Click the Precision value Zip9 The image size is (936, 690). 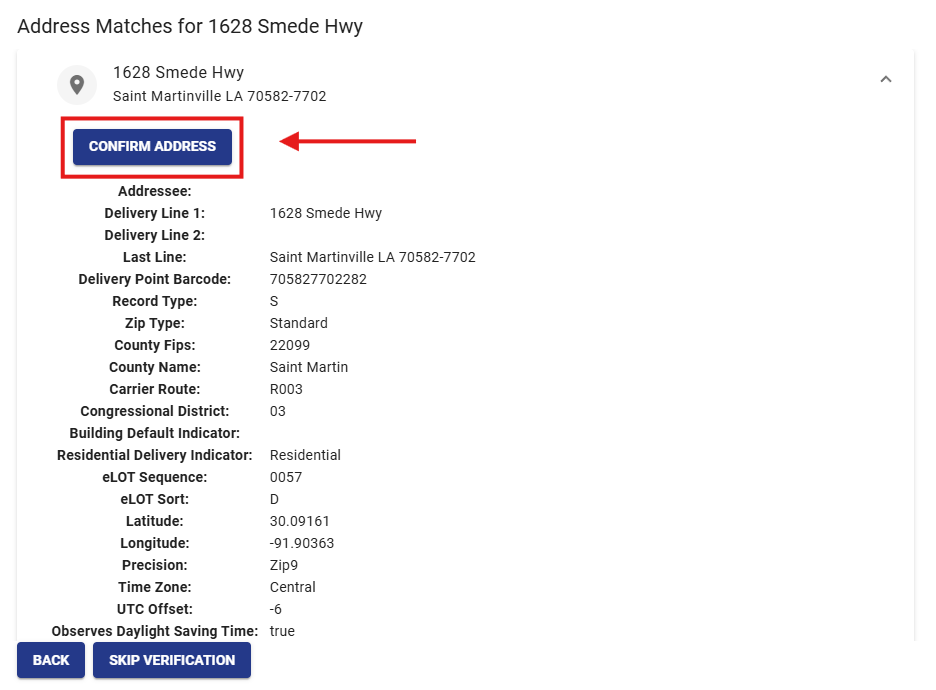284,565
